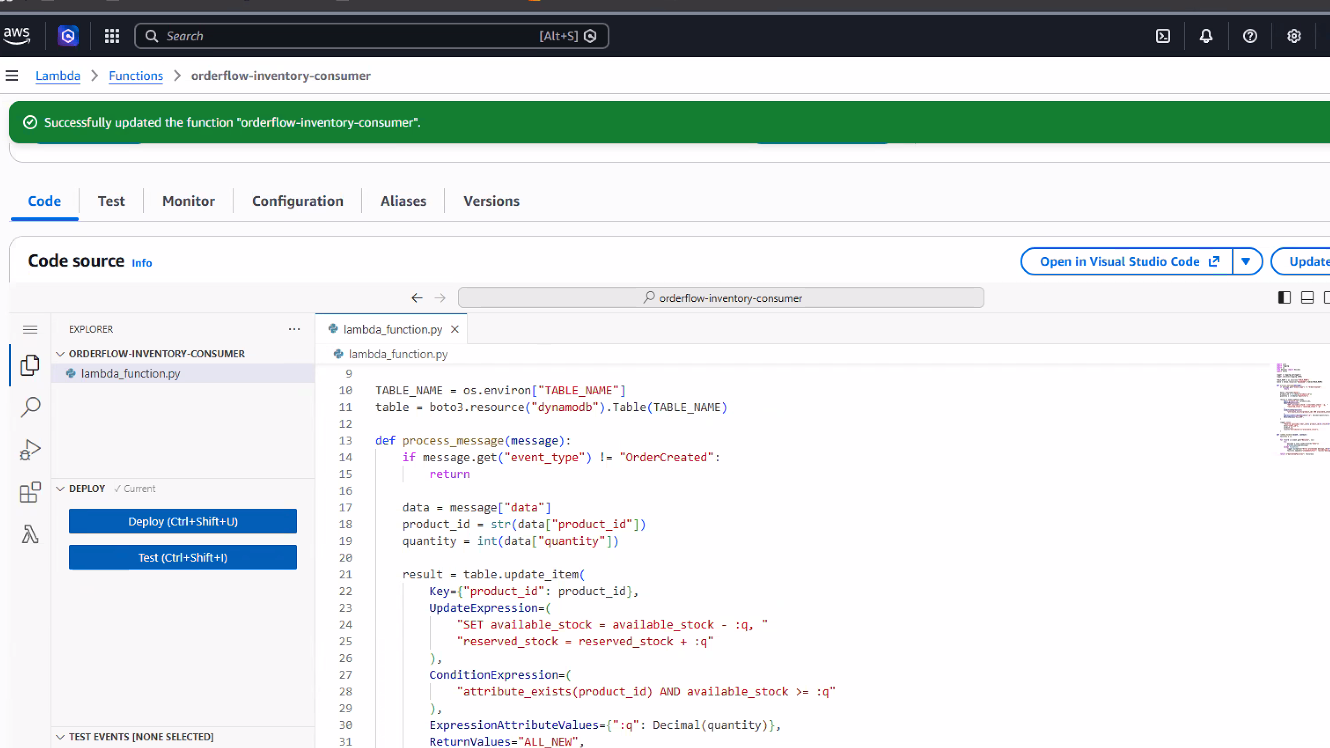Open the Search icon in activity bar
Image resolution: width=1330 pixels, height=748 pixels.
click(30, 407)
